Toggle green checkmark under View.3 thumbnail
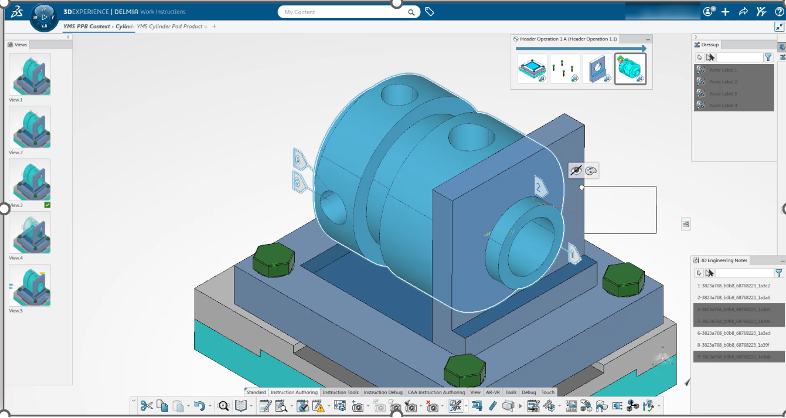 pyautogui.click(x=47, y=205)
